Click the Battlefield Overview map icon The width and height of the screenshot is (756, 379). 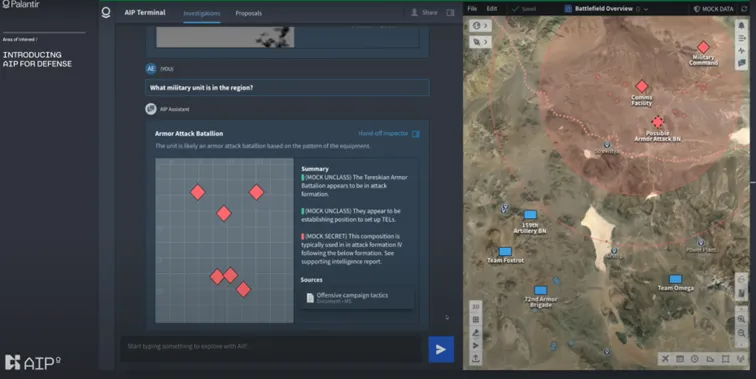pyautogui.click(x=568, y=9)
